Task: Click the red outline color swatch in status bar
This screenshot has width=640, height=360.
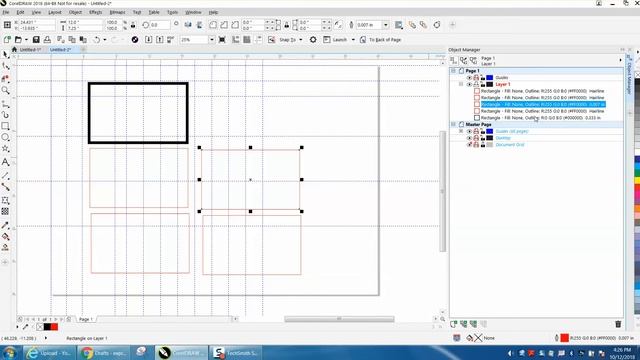Action: tap(564, 338)
